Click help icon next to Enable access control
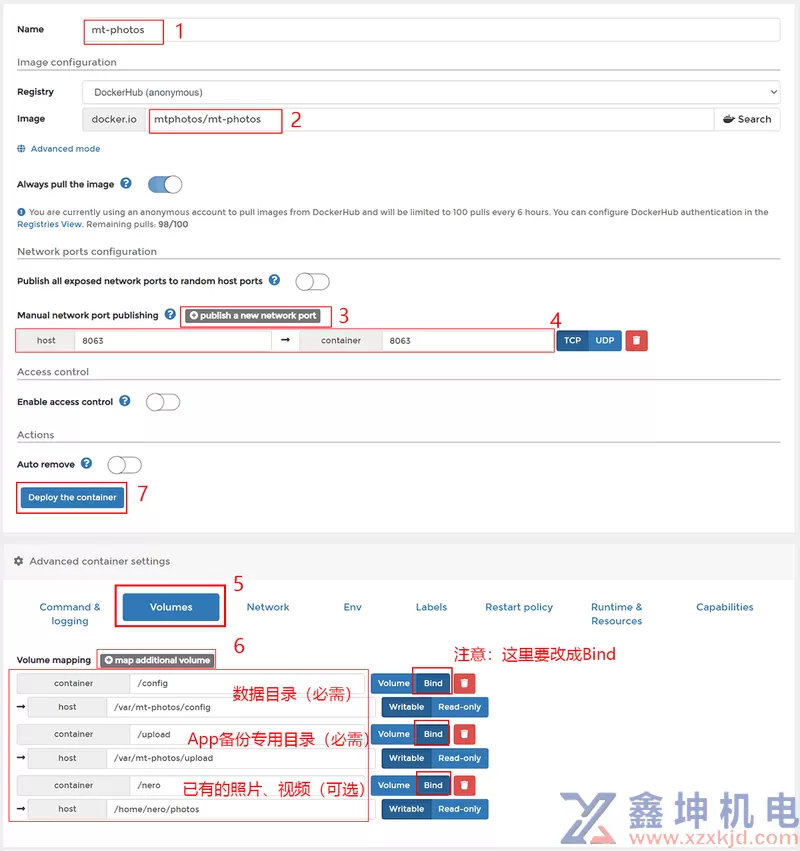Viewport: 800px width, 851px height. [x=125, y=401]
